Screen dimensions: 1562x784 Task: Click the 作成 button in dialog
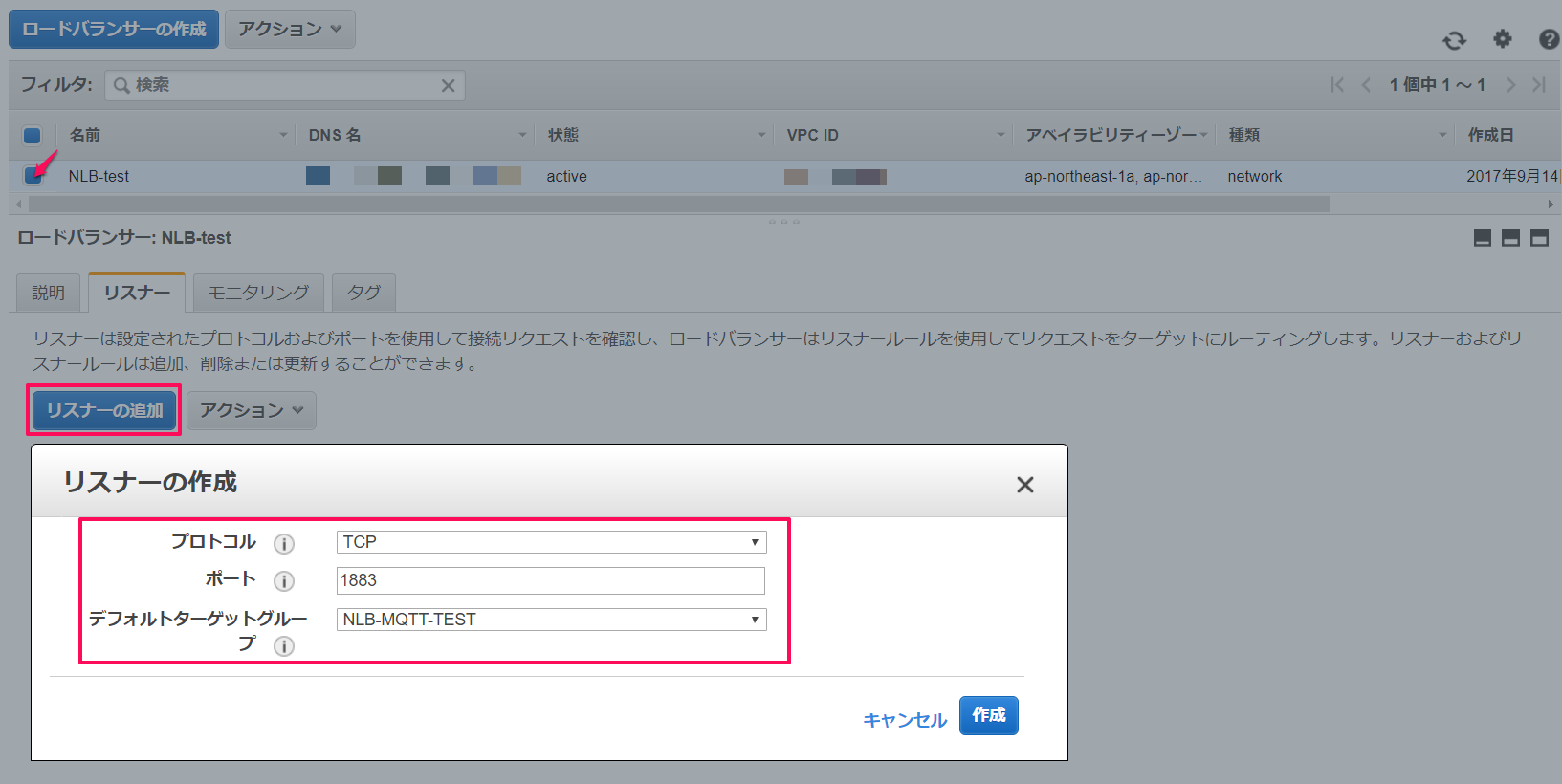click(989, 715)
